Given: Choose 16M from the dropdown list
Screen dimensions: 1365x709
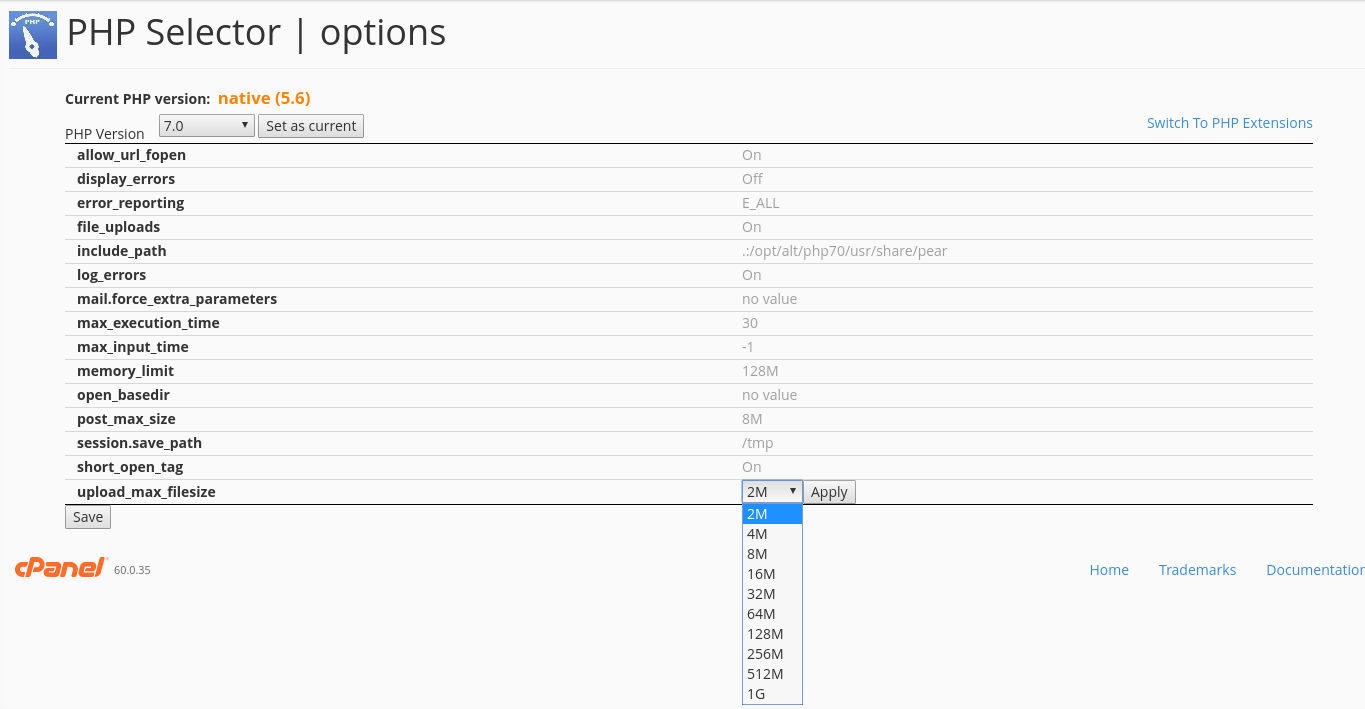Looking at the screenshot, I should click(772, 574).
